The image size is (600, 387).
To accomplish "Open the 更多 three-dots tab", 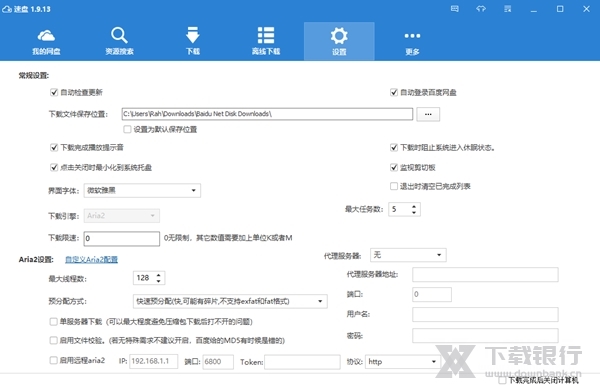I will [412, 41].
